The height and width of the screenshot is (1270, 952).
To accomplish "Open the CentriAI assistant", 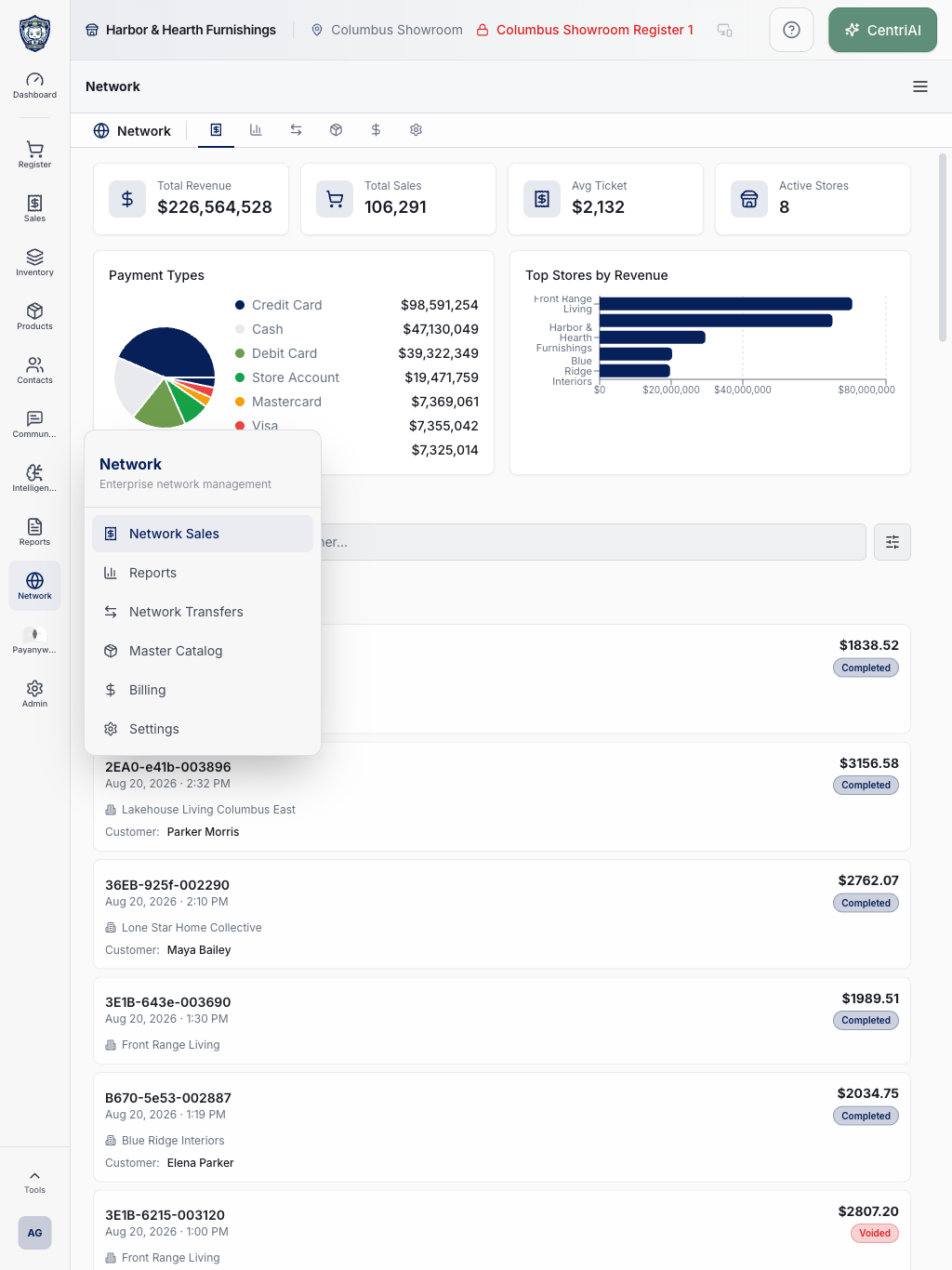I will [x=882, y=30].
